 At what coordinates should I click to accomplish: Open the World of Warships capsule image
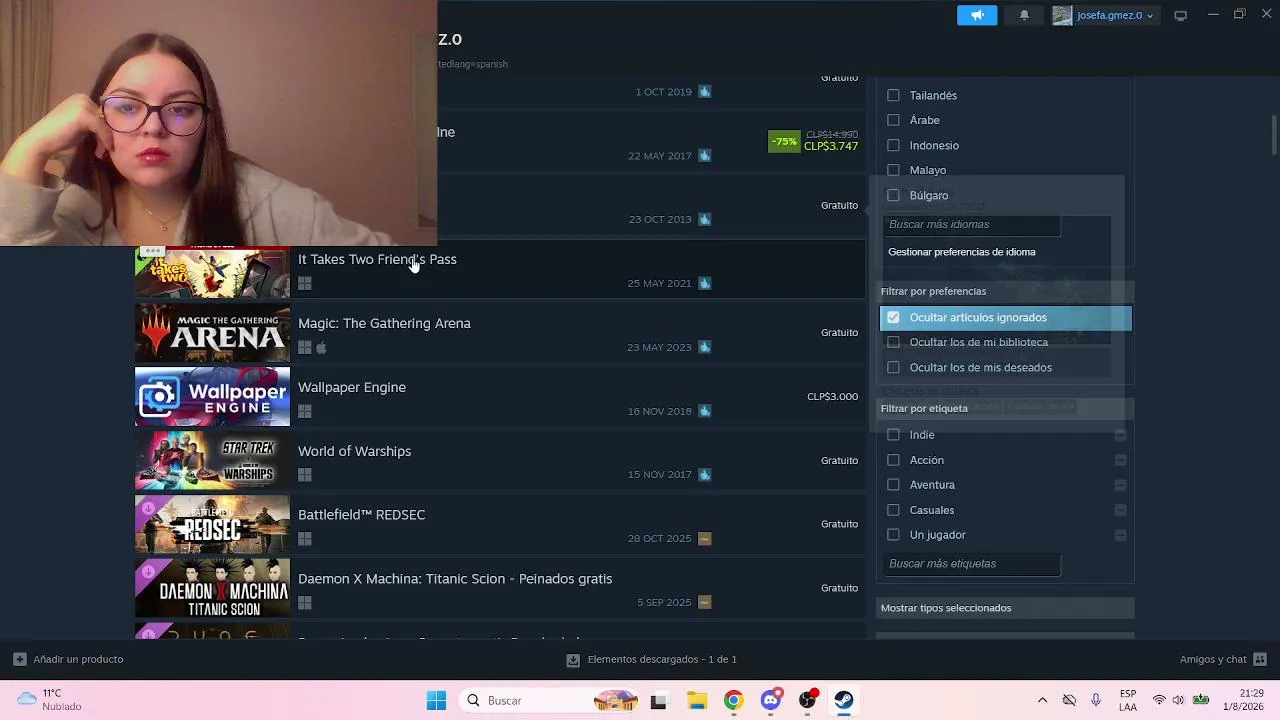pyautogui.click(x=212, y=461)
